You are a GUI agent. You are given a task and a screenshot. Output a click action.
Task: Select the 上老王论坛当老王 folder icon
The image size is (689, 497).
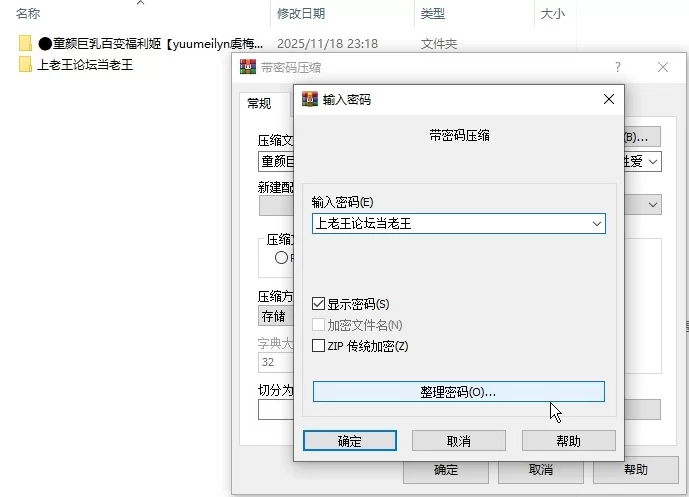[x=25, y=65]
